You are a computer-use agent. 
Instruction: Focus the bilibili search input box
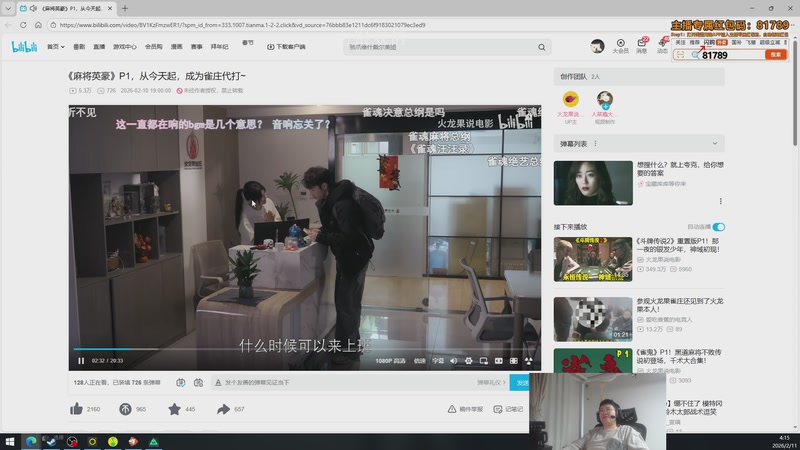click(441, 47)
